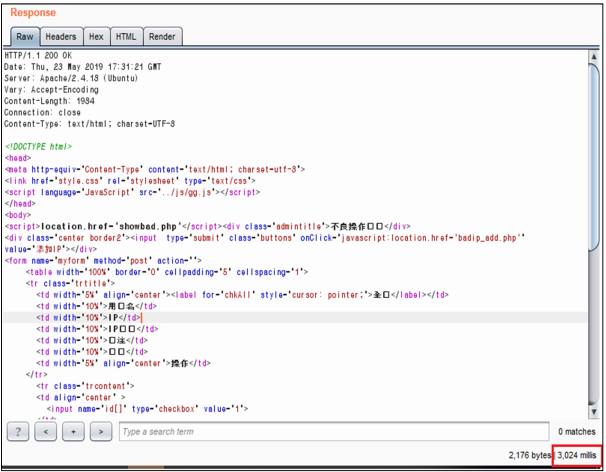The width and height of the screenshot is (606, 472).
Task: Click the form name 'myform' line
Action: [x=103, y=261]
